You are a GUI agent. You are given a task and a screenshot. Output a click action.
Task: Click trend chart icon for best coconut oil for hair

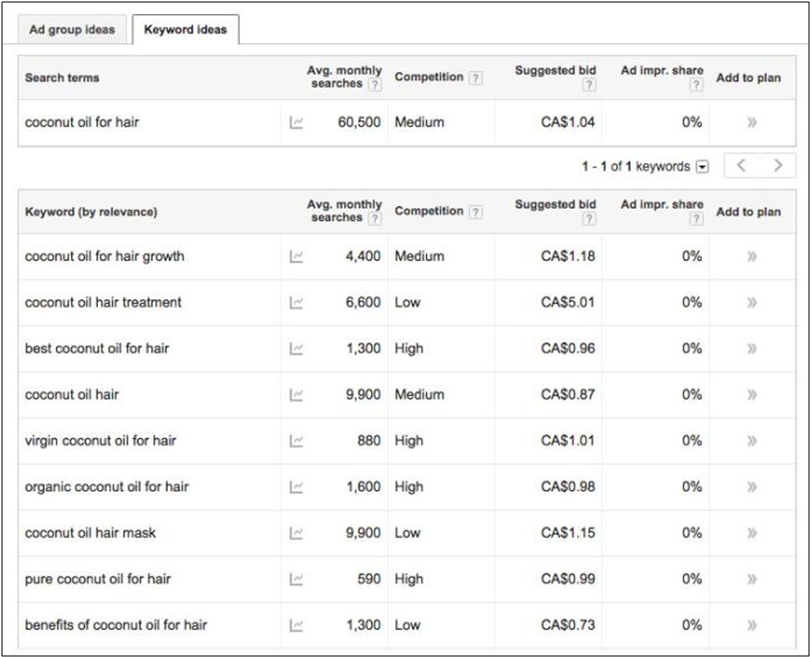pos(296,348)
